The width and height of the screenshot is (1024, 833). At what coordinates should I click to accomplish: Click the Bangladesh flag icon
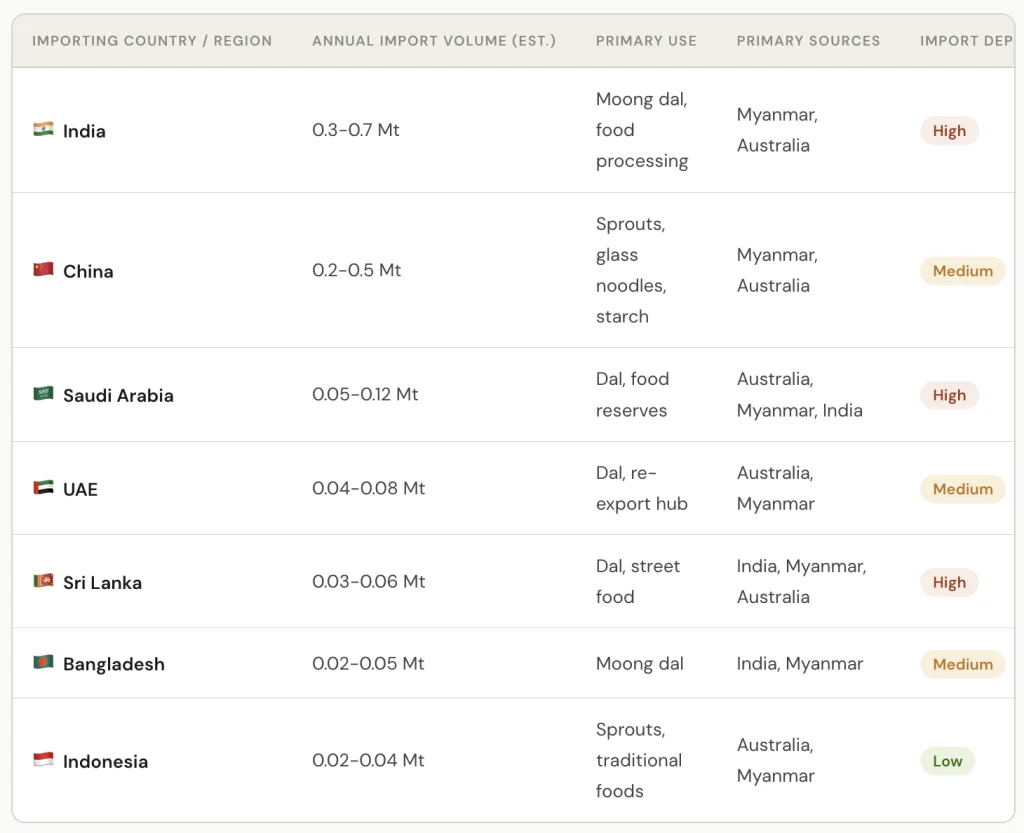[43, 662]
